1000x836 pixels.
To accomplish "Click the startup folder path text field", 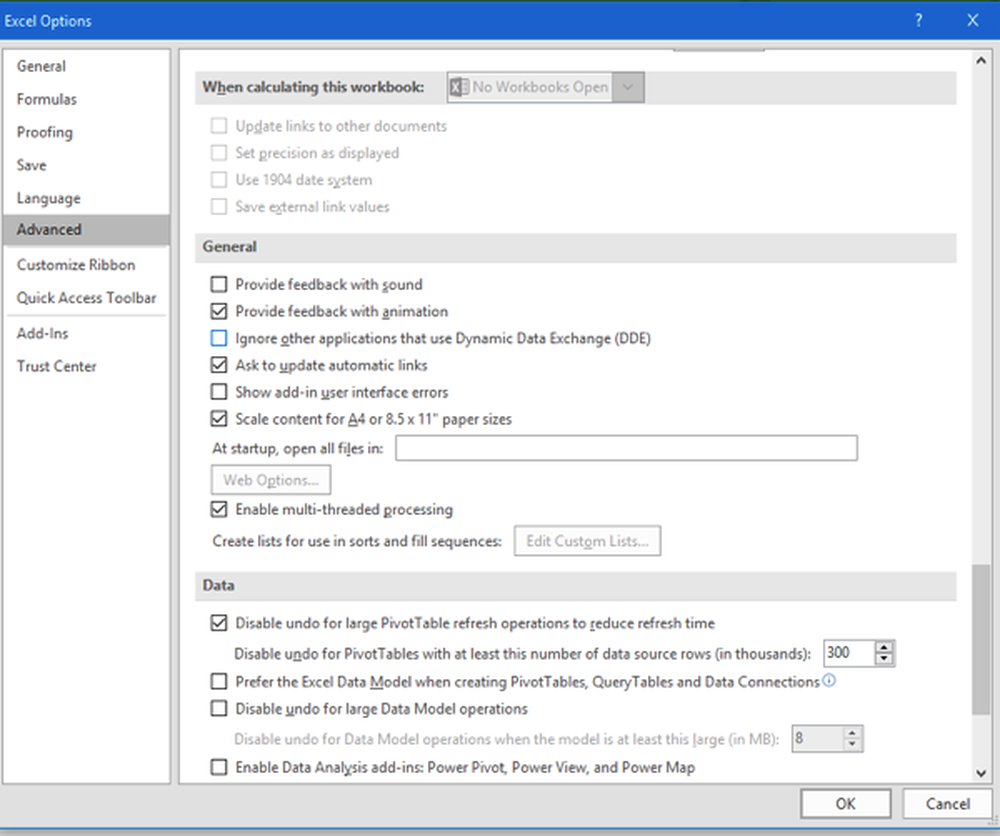I will click(626, 448).
